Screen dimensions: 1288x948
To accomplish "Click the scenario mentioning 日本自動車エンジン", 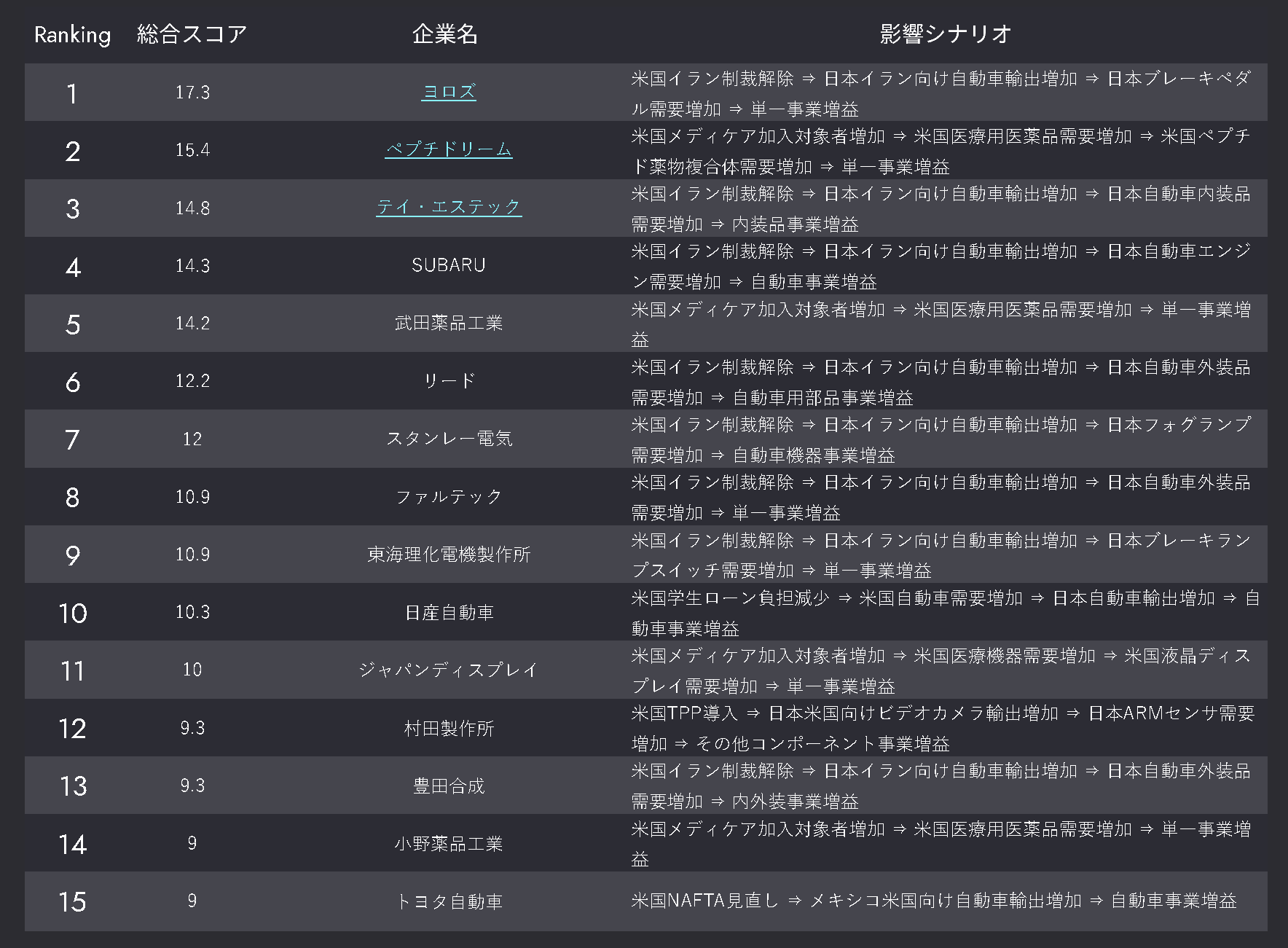I will pos(941,266).
